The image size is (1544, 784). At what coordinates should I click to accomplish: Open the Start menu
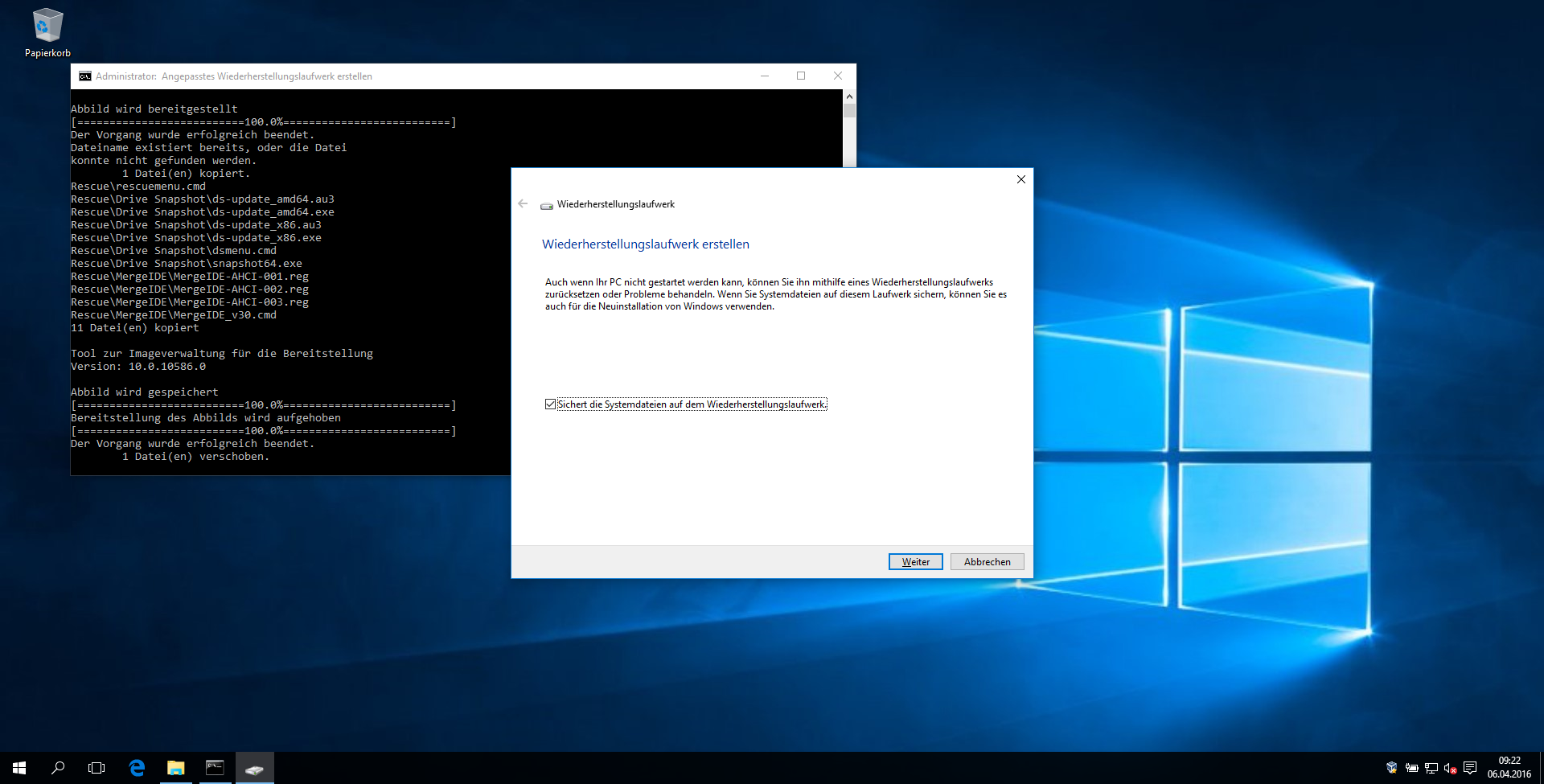coord(19,768)
